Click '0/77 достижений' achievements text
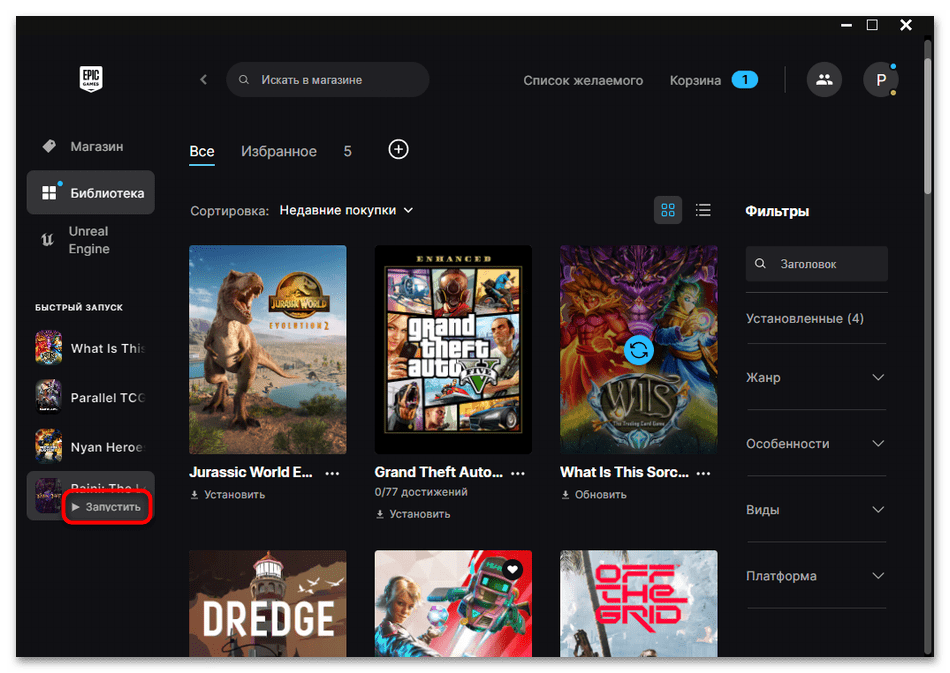 (421, 492)
